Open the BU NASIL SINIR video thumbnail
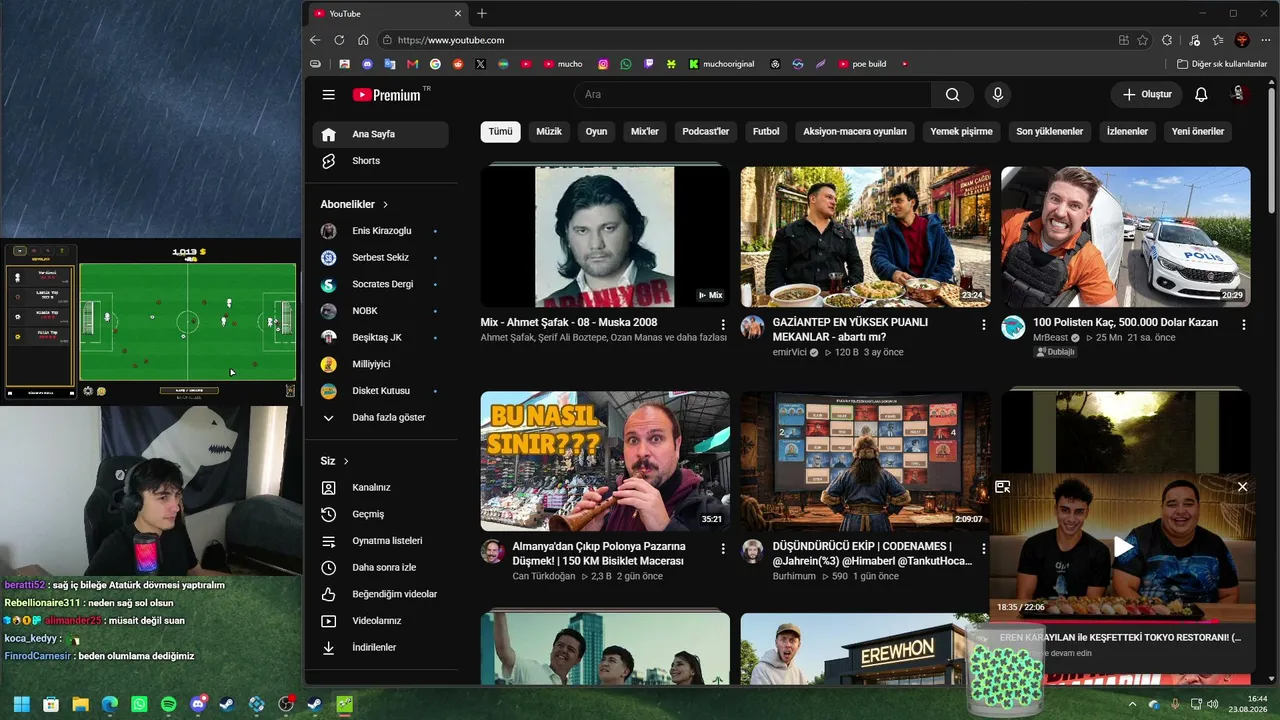This screenshot has width=1280, height=720. [605, 461]
